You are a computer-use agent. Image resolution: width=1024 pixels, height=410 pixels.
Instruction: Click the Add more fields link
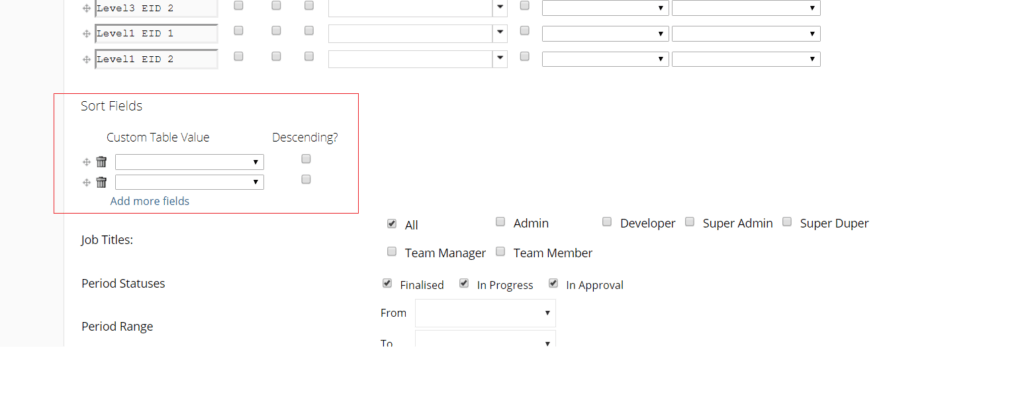(150, 201)
